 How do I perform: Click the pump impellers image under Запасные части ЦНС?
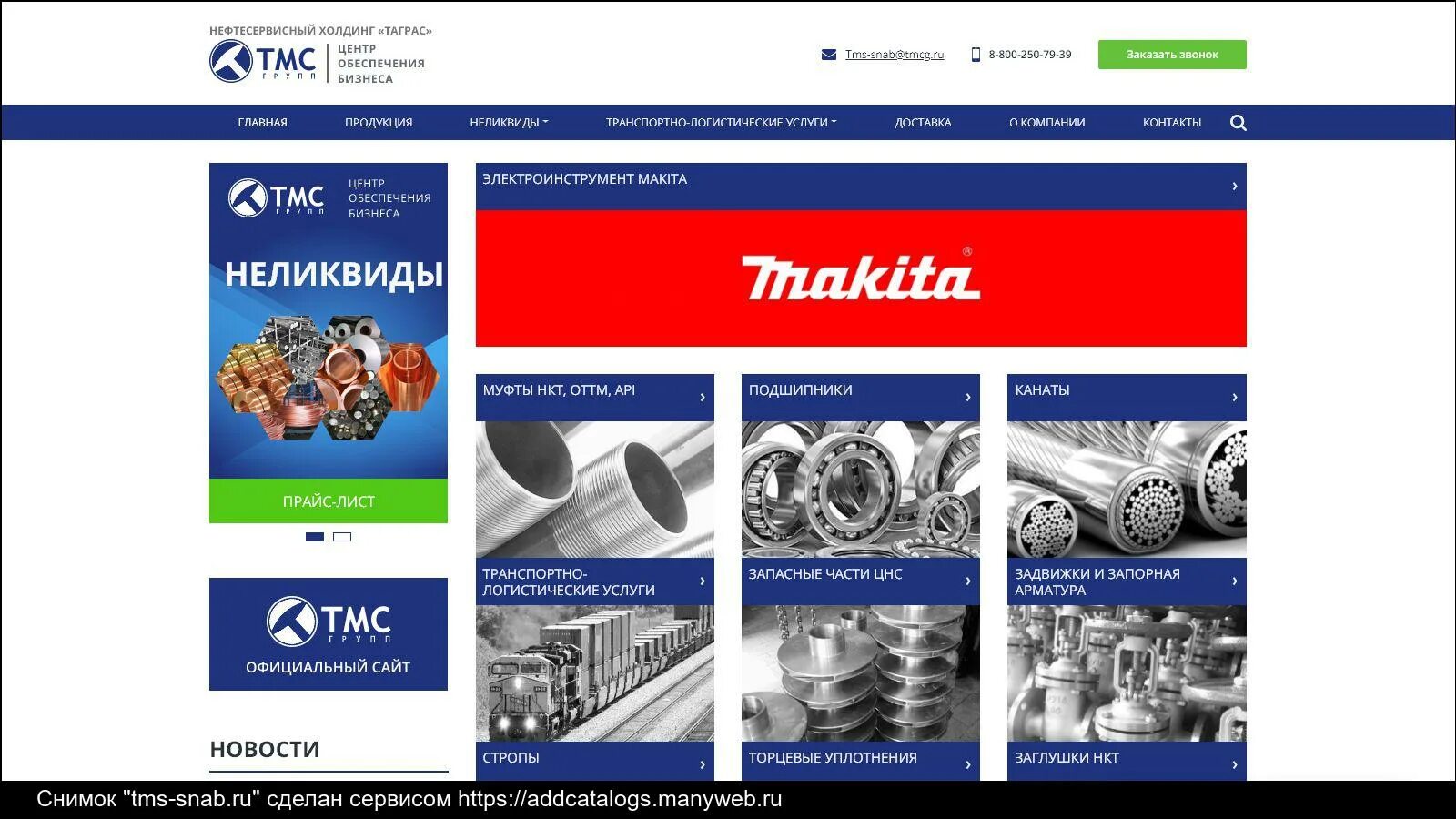click(x=861, y=673)
